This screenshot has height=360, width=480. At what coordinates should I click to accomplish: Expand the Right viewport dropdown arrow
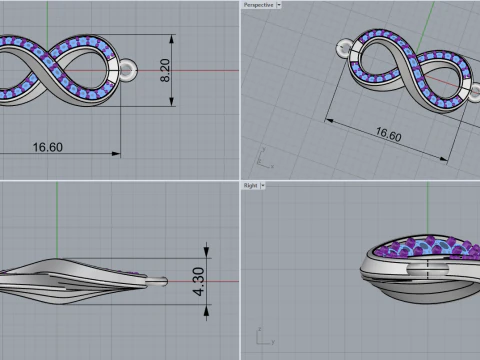263,186
